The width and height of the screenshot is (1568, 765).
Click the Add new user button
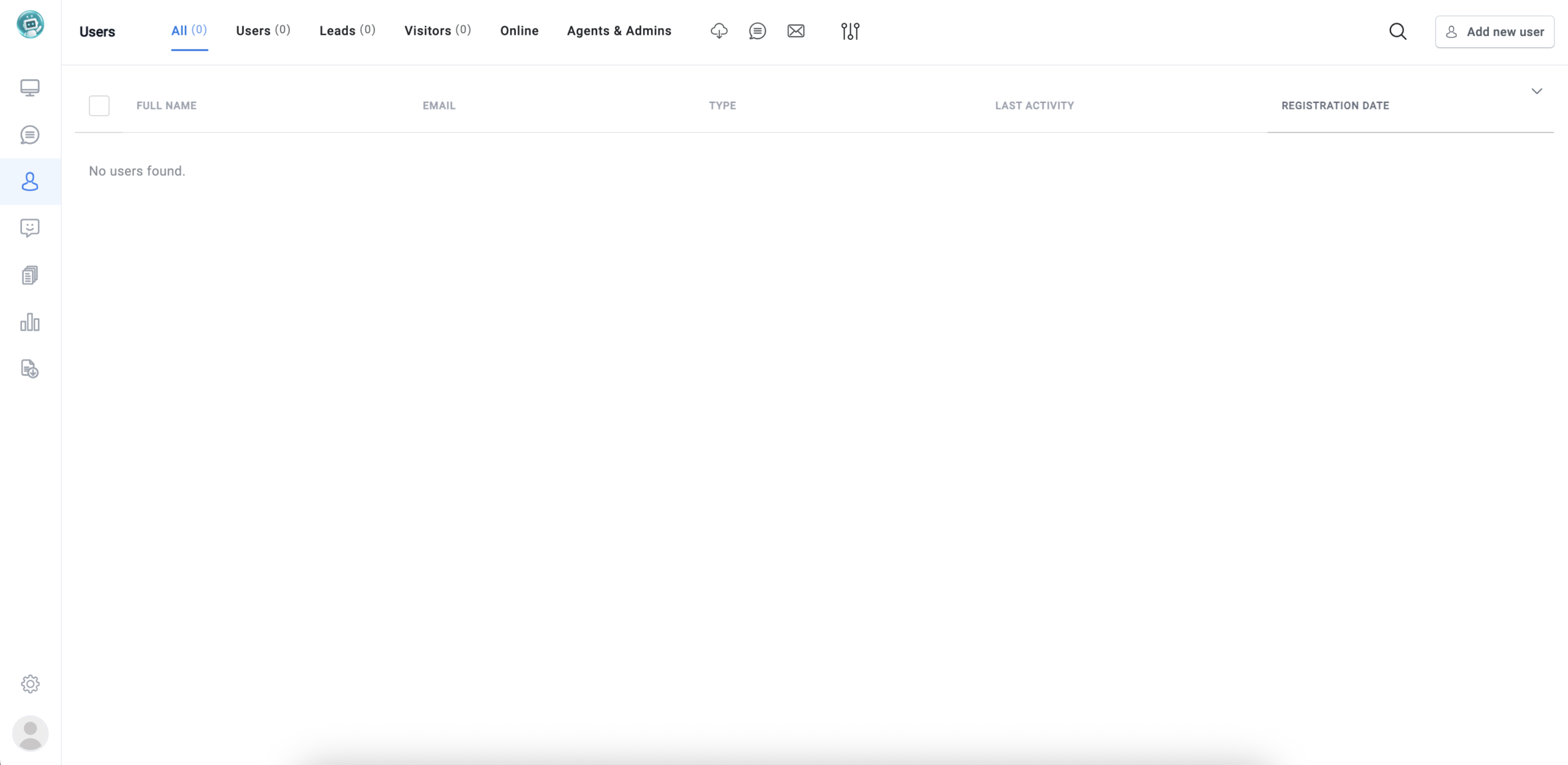(x=1494, y=32)
